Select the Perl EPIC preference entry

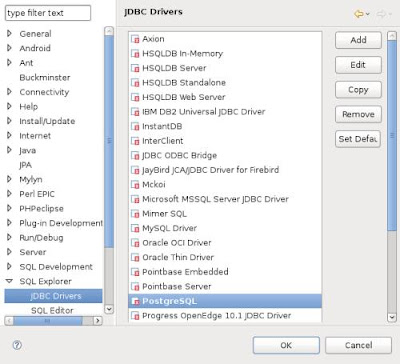[x=37, y=194]
